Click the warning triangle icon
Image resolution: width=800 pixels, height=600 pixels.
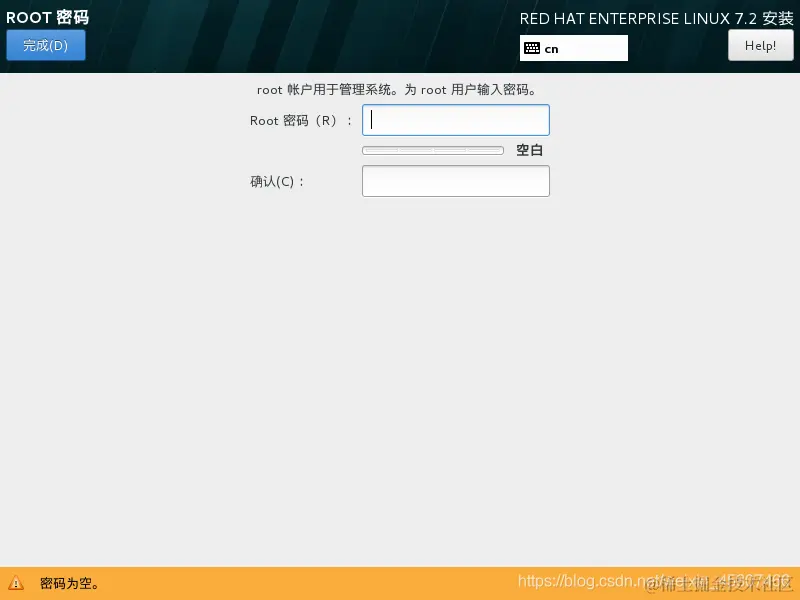16,583
